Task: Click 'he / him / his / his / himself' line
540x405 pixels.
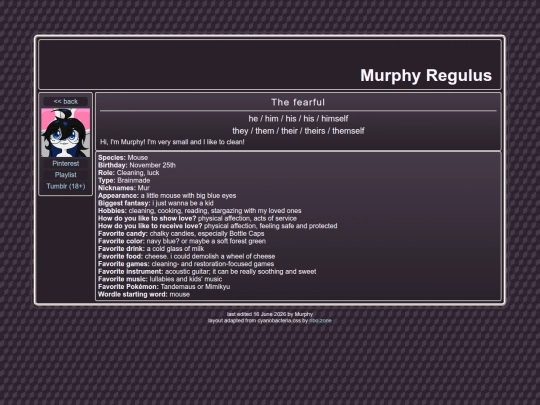Action: tap(298, 119)
